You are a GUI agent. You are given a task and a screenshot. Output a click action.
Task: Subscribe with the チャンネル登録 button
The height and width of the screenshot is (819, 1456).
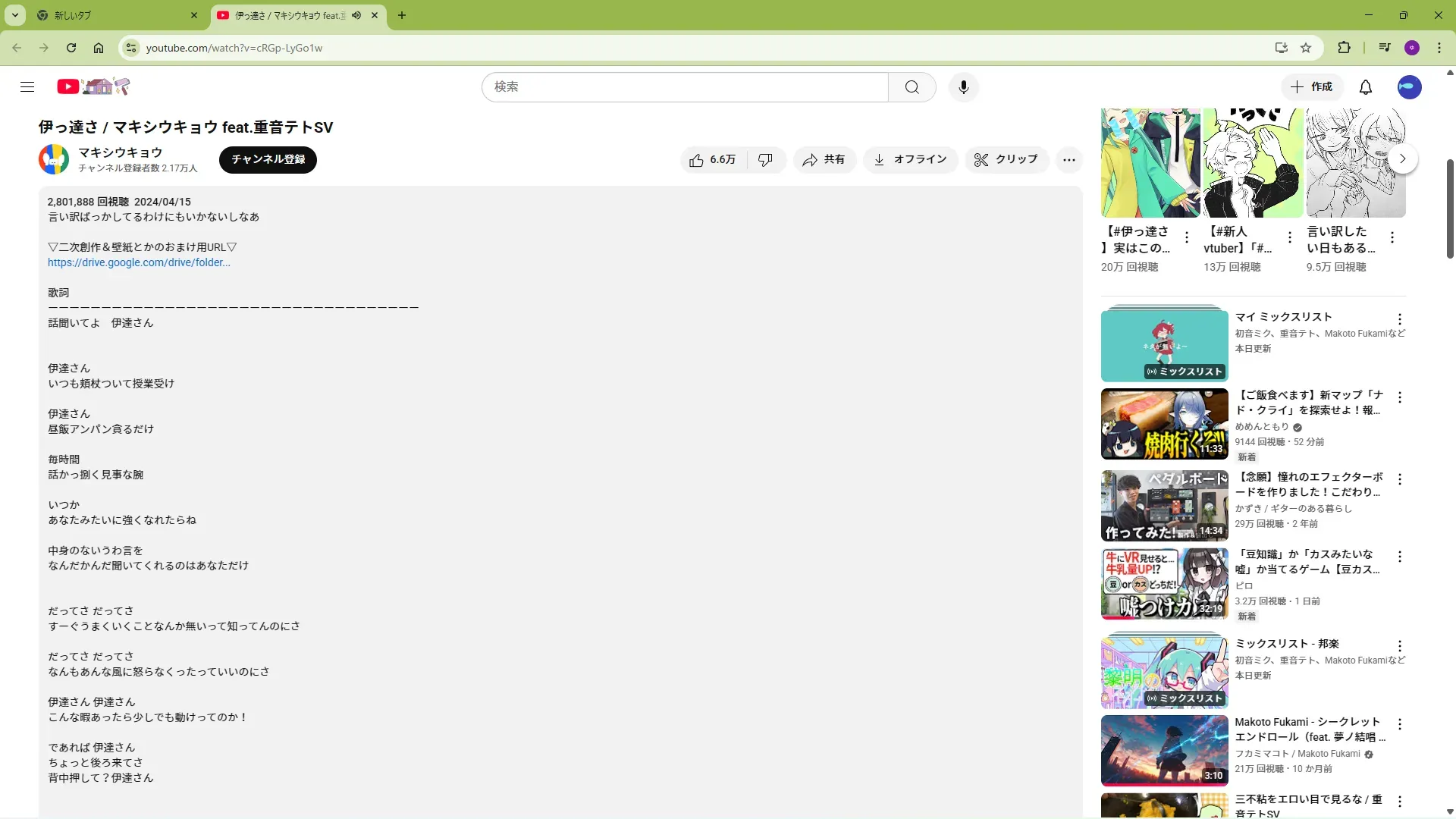(268, 159)
